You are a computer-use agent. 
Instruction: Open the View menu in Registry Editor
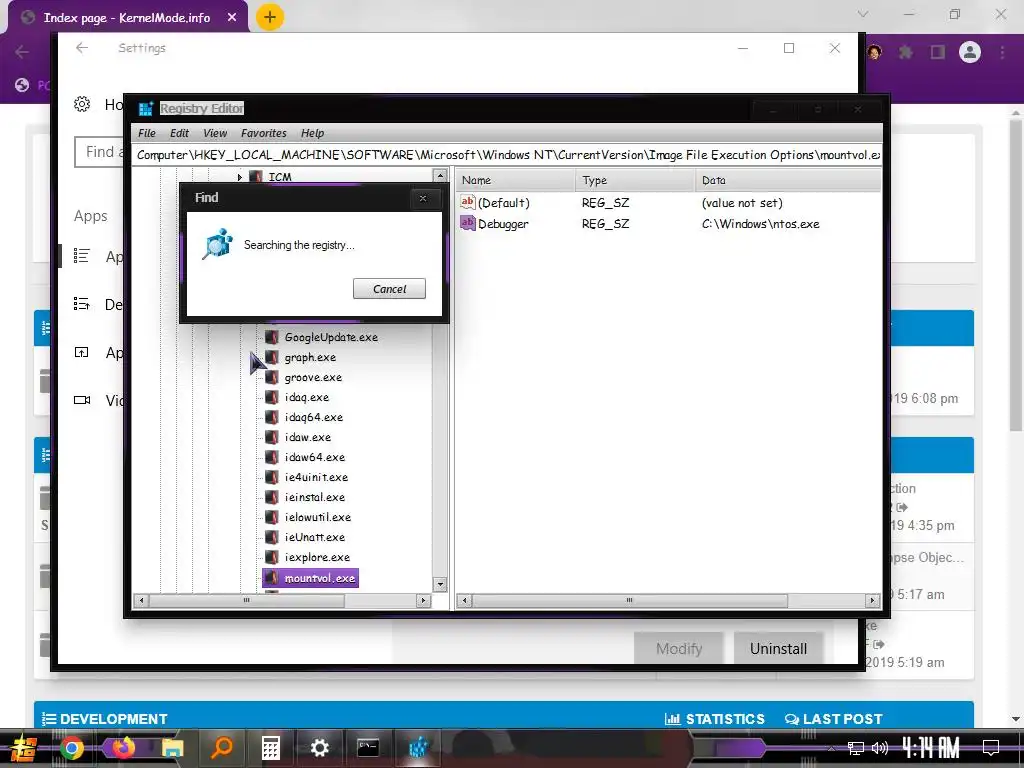coord(215,133)
